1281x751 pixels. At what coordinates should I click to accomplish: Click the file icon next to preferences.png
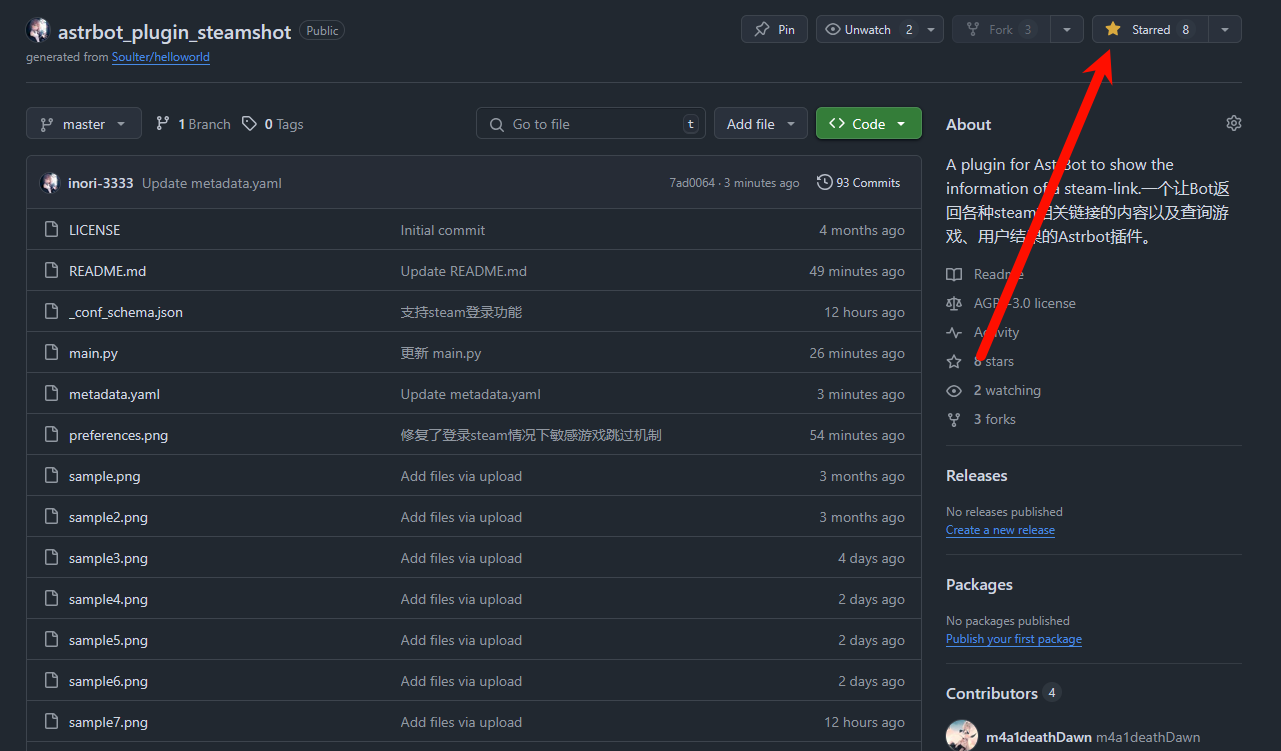[52, 435]
